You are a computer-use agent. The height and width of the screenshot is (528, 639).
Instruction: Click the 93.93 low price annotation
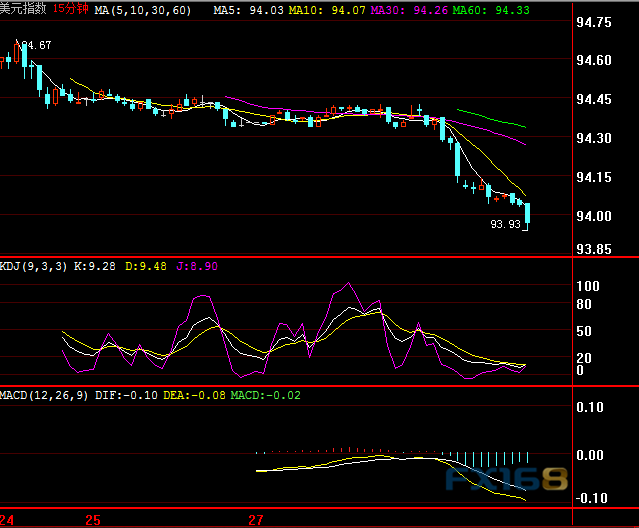505,225
